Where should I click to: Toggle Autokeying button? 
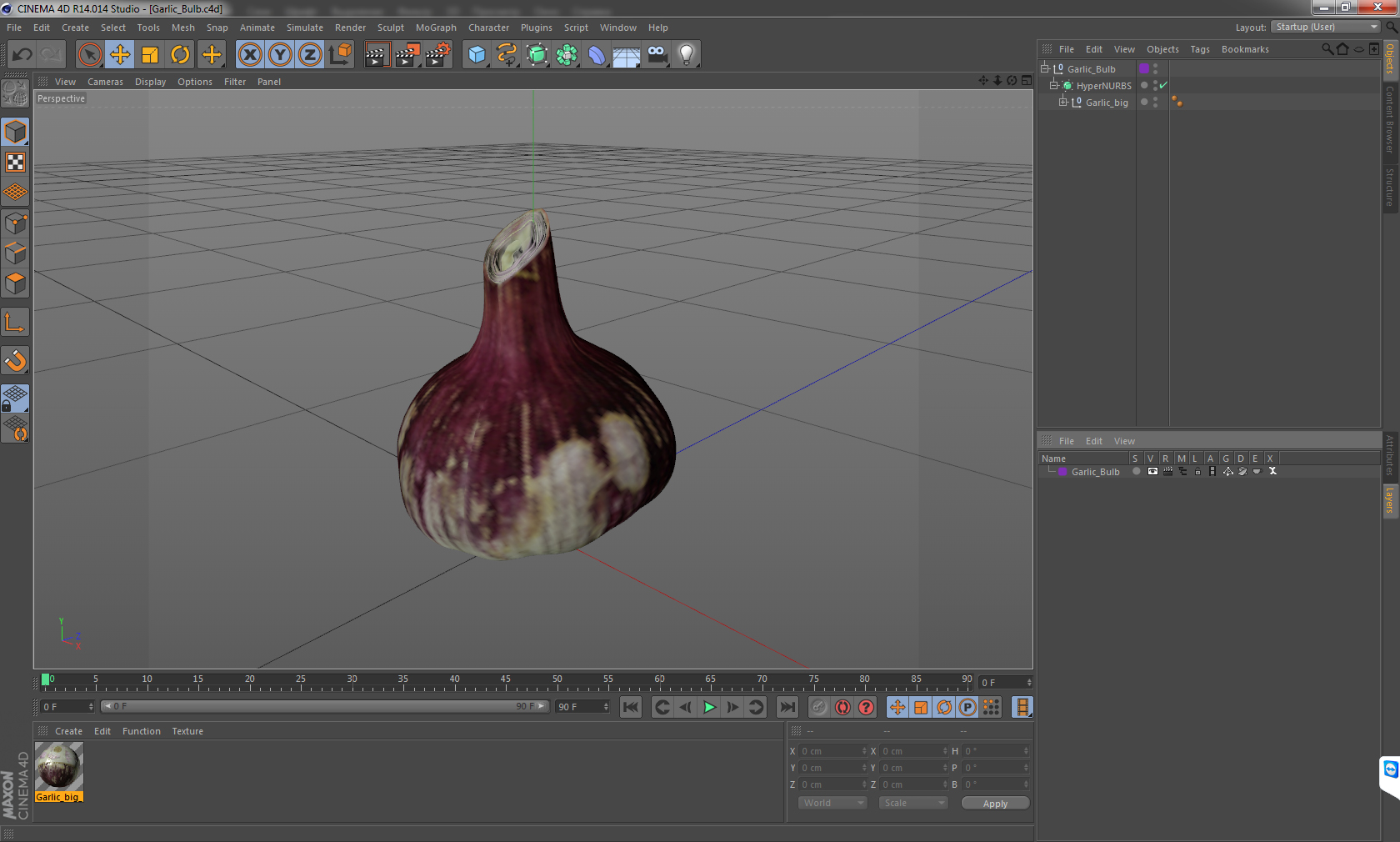(x=842, y=707)
